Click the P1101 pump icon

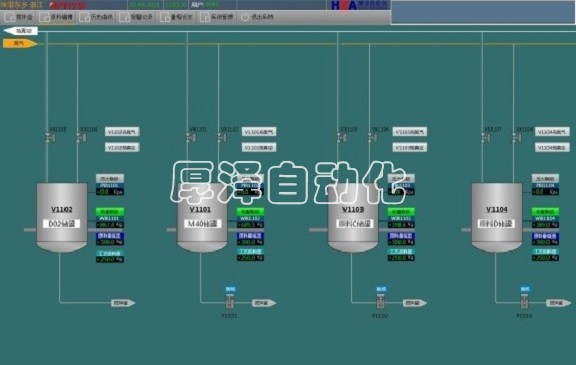coord(230,303)
